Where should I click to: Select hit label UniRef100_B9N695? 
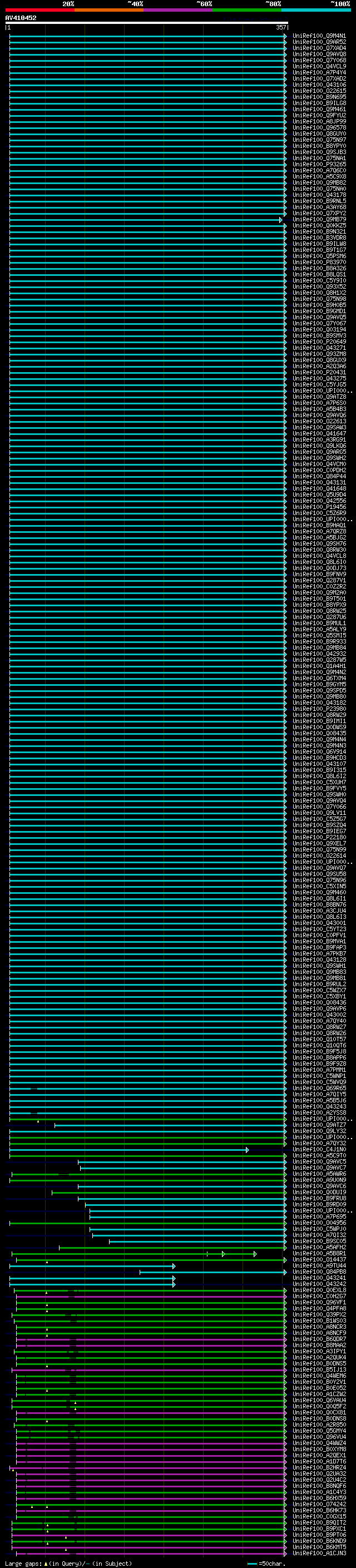click(319, 97)
